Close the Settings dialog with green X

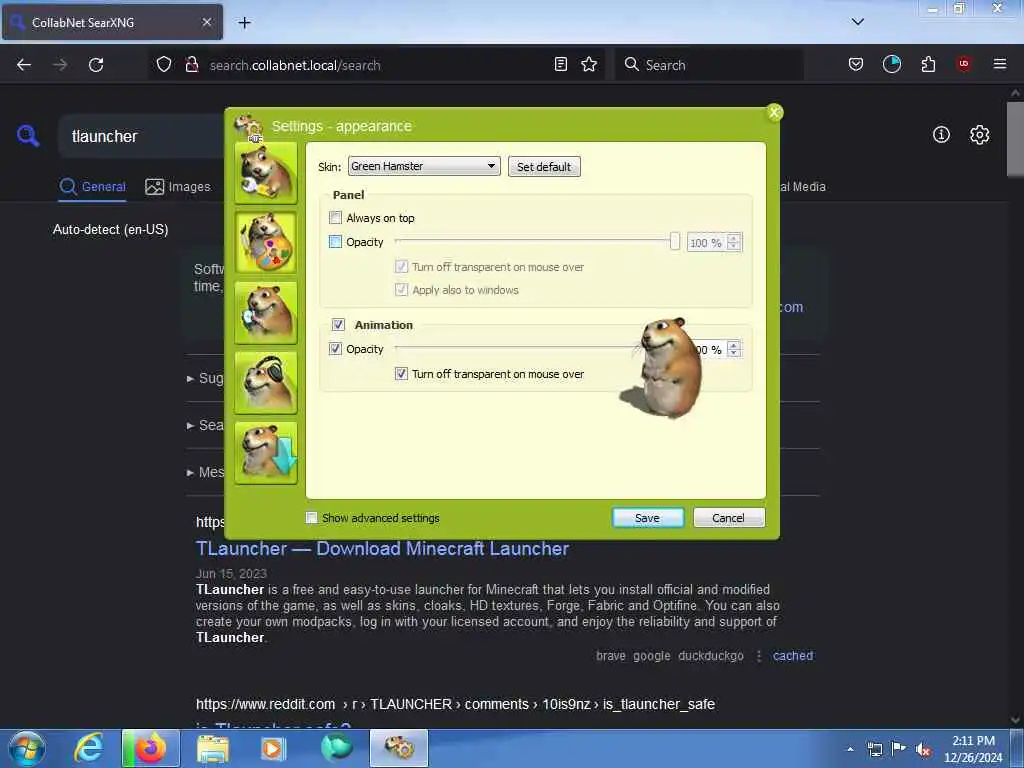pyautogui.click(x=774, y=112)
